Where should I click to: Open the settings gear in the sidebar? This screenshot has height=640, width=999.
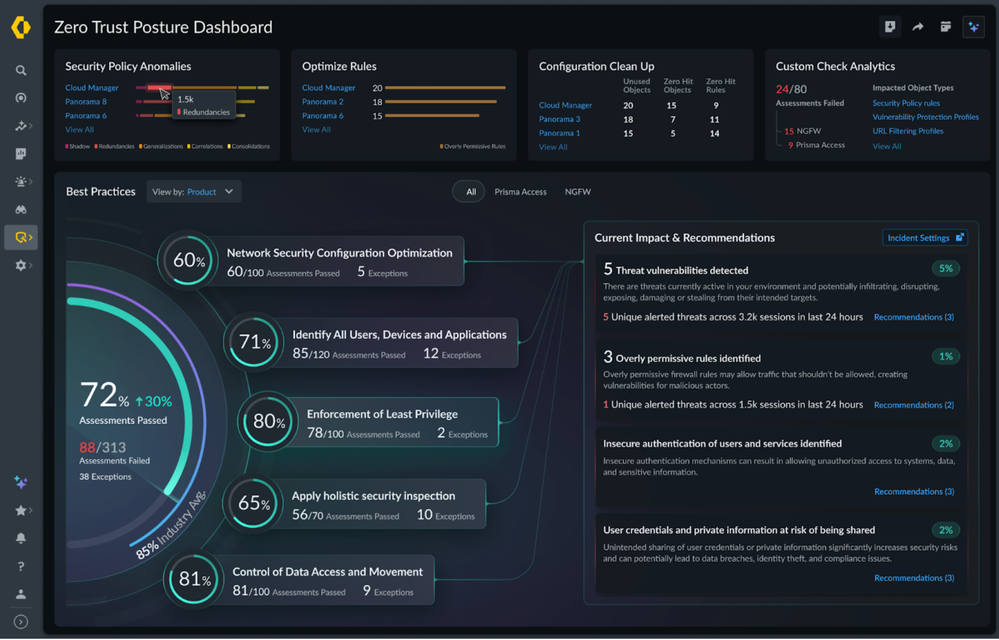pos(21,266)
